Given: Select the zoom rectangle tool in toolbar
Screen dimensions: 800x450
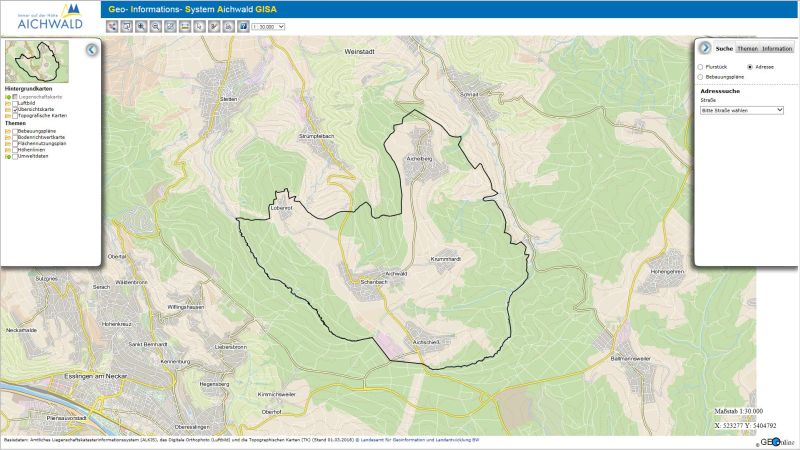Looking at the screenshot, I should [x=126, y=26].
